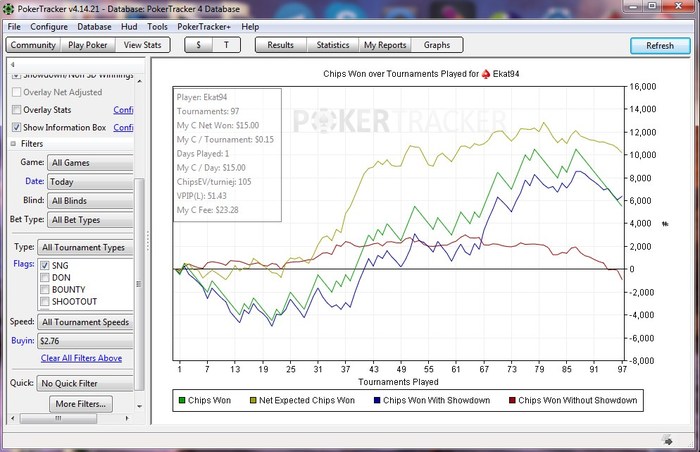This screenshot has width=700, height=452.
Task: Click sidebar vertical scrollbar down arrow
Action: click(x=140, y=406)
